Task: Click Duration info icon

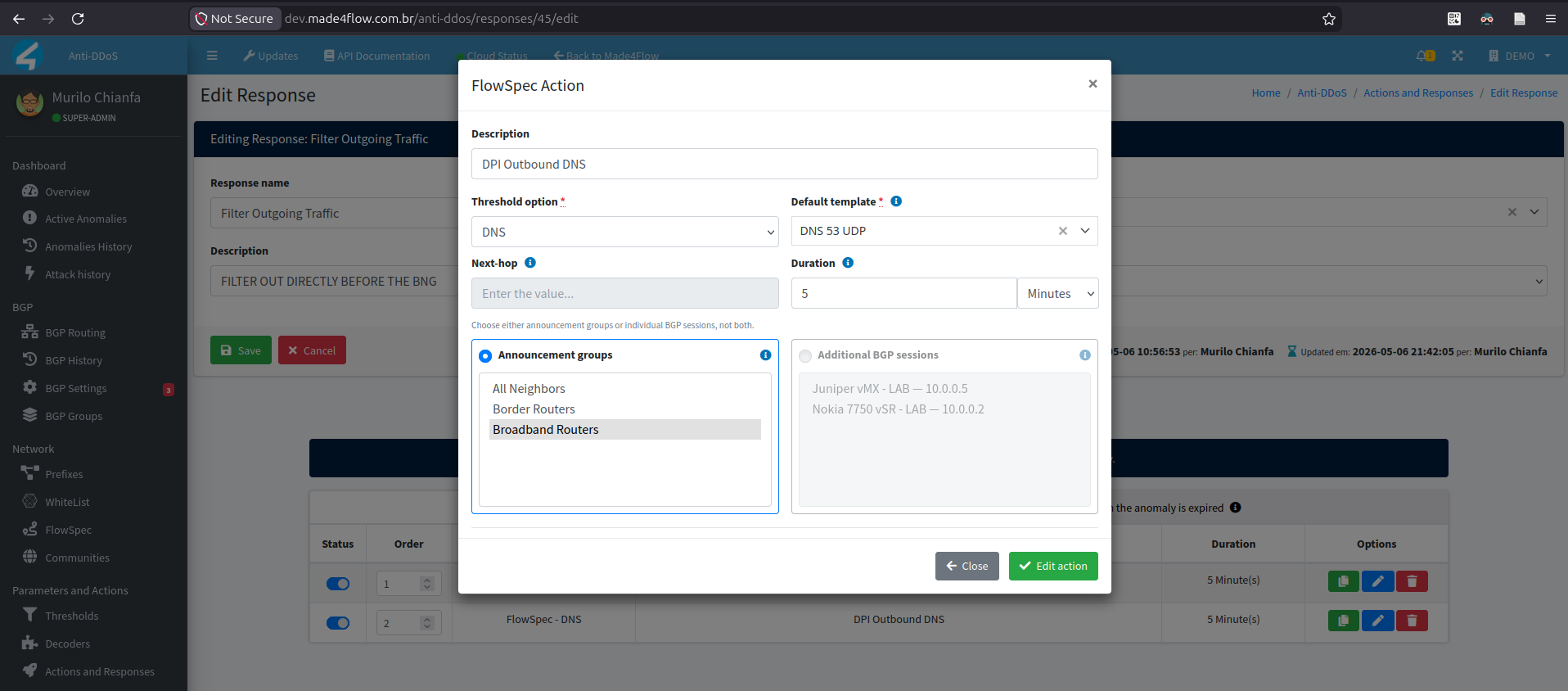Action: pyautogui.click(x=848, y=263)
